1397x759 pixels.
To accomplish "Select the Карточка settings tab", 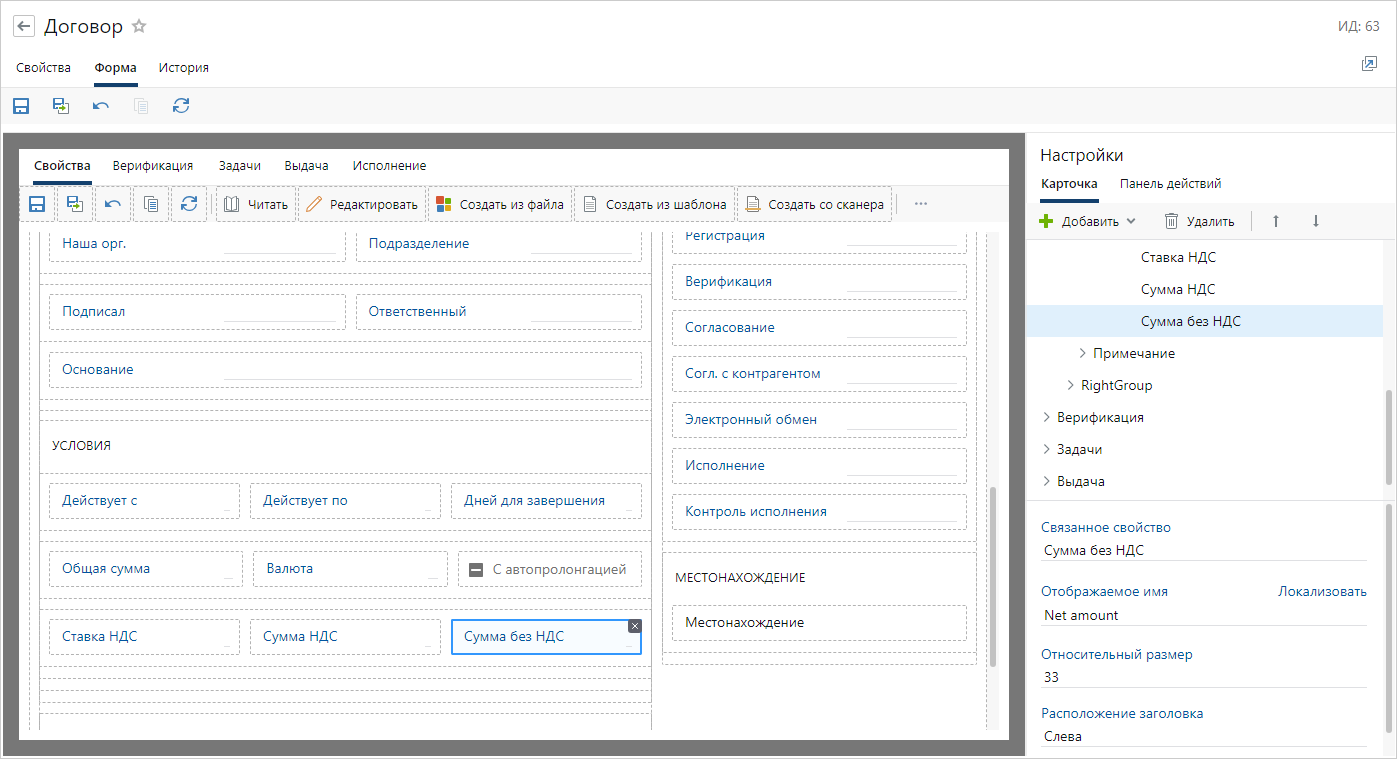I will tap(1069, 184).
